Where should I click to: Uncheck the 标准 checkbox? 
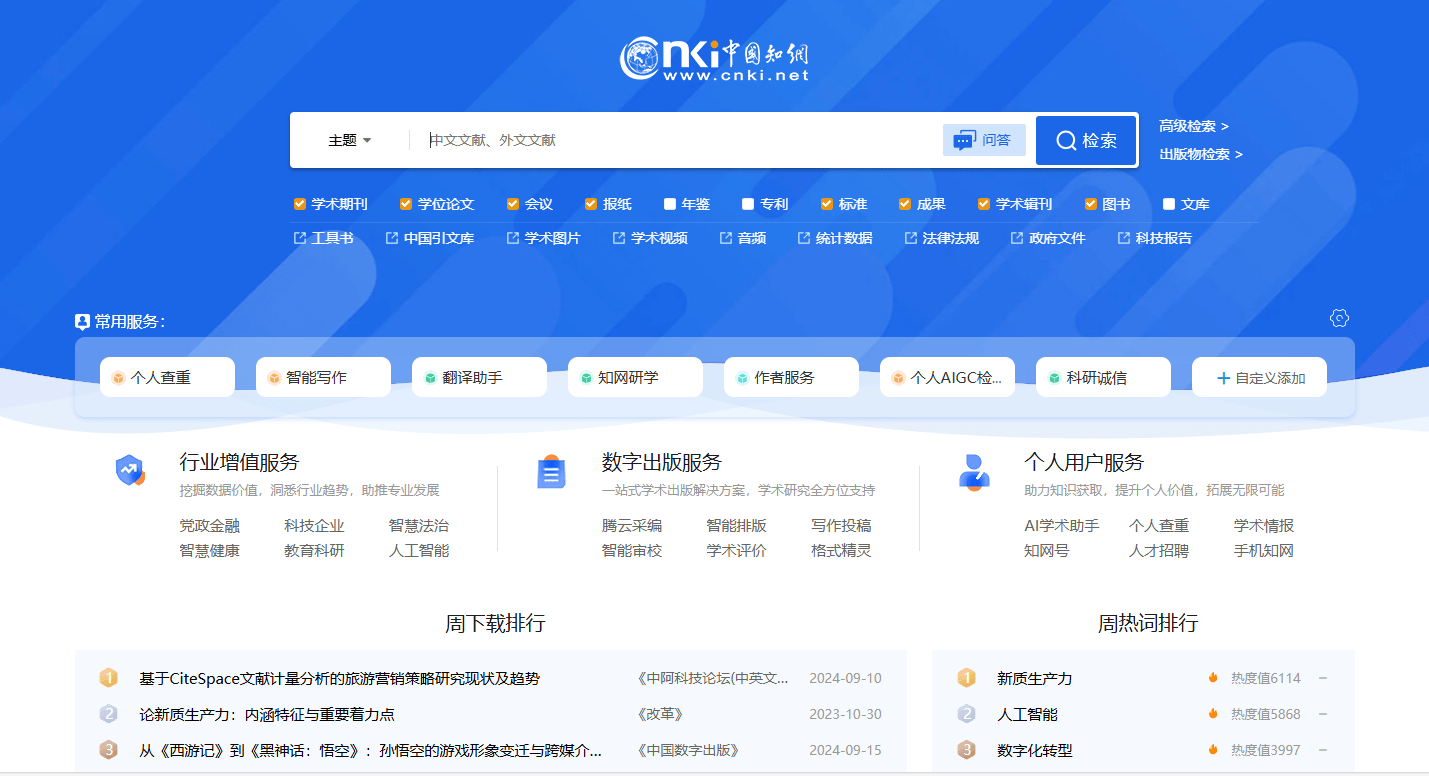coord(827,204)
